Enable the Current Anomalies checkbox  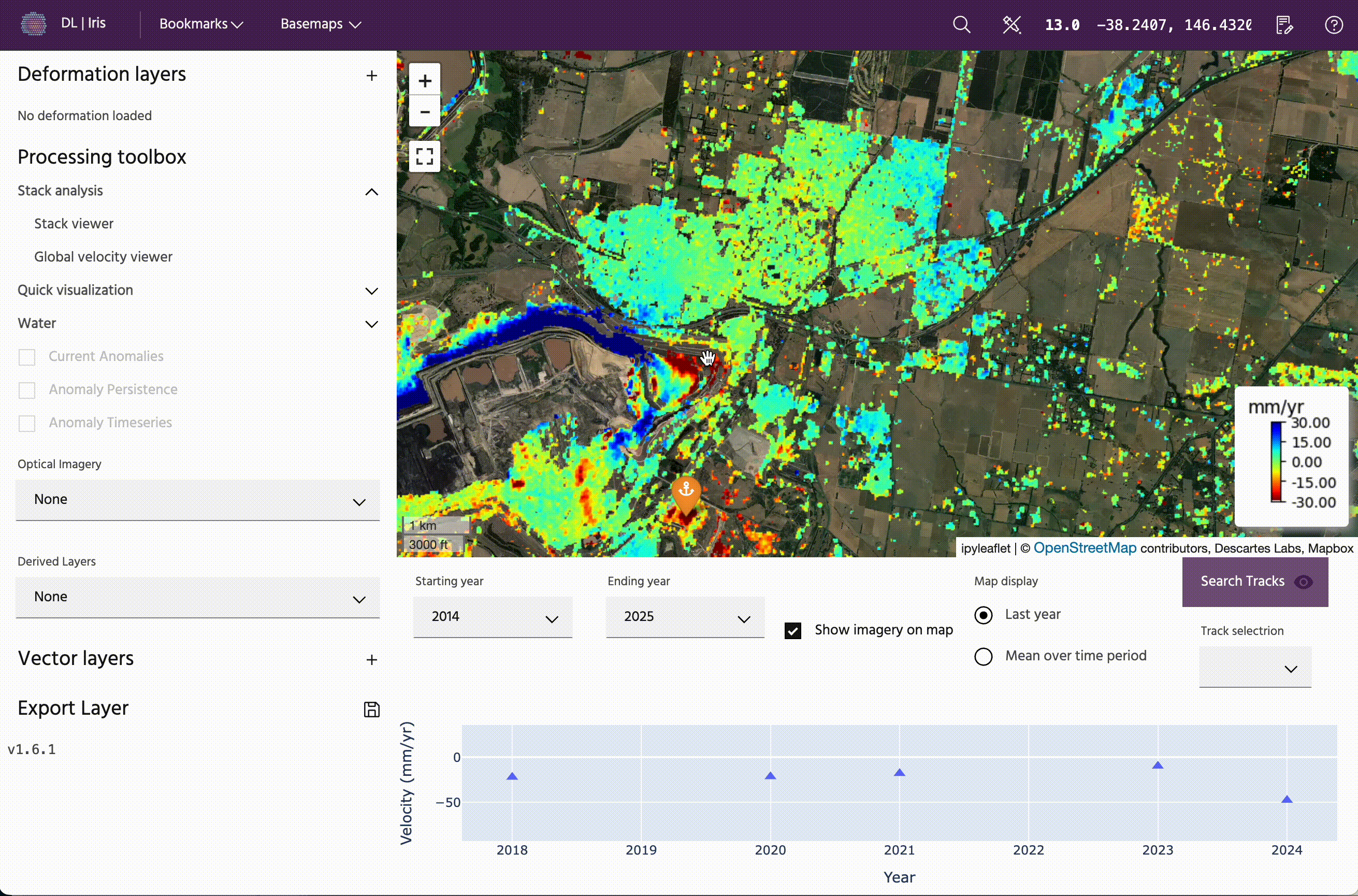pyautogui.click(x=27, y=357)
